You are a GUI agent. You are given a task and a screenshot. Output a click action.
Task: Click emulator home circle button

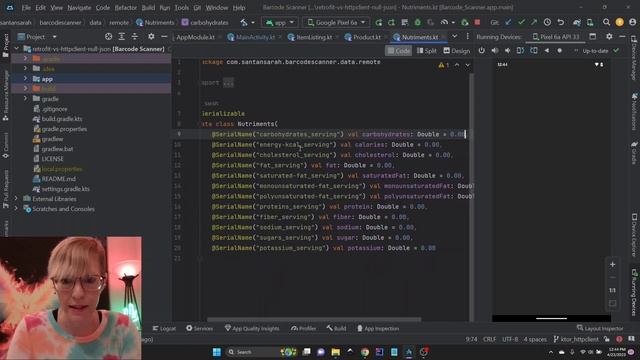click(560, 51)
